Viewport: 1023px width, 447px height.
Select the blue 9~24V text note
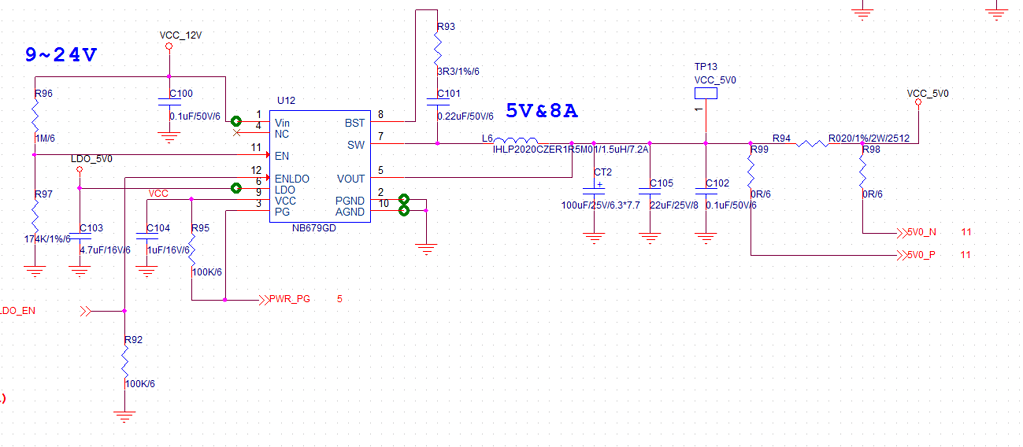point(61,55)
